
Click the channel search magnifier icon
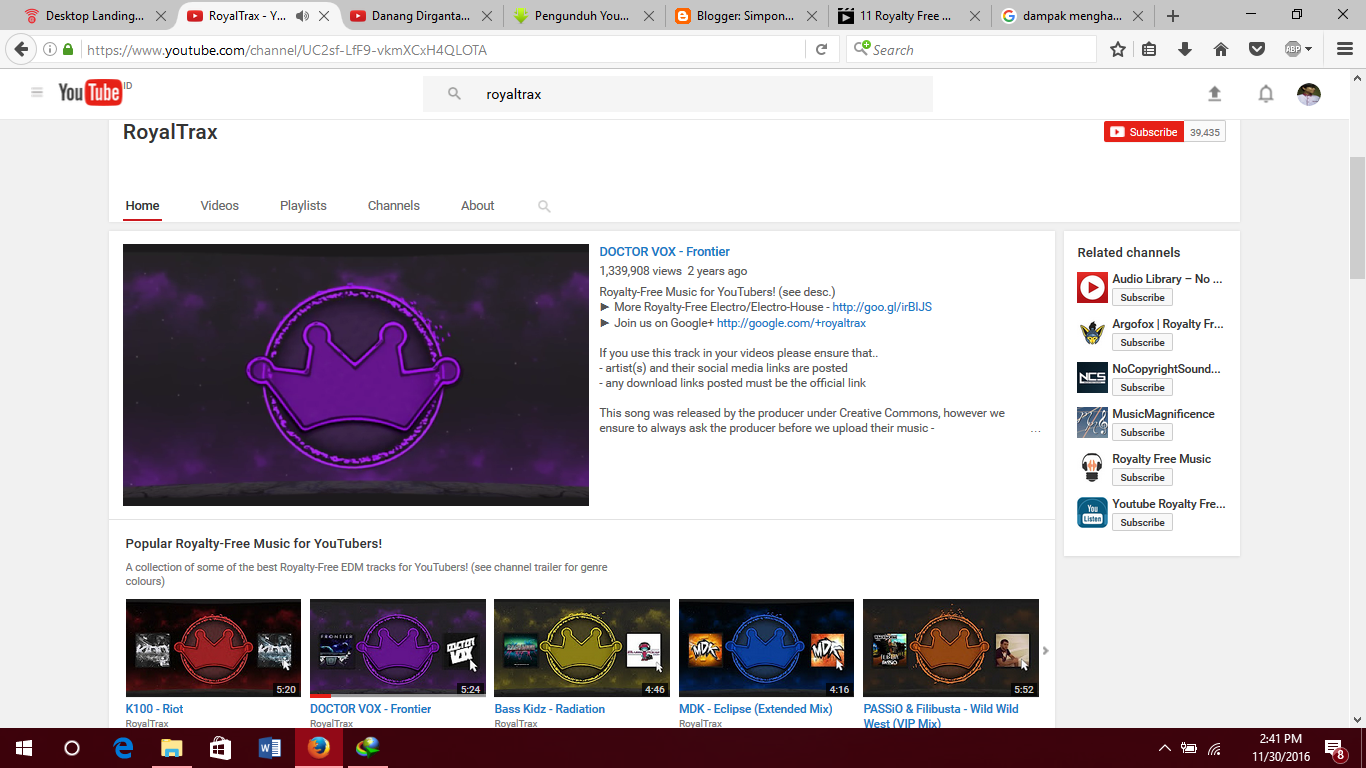coord(544,206)
